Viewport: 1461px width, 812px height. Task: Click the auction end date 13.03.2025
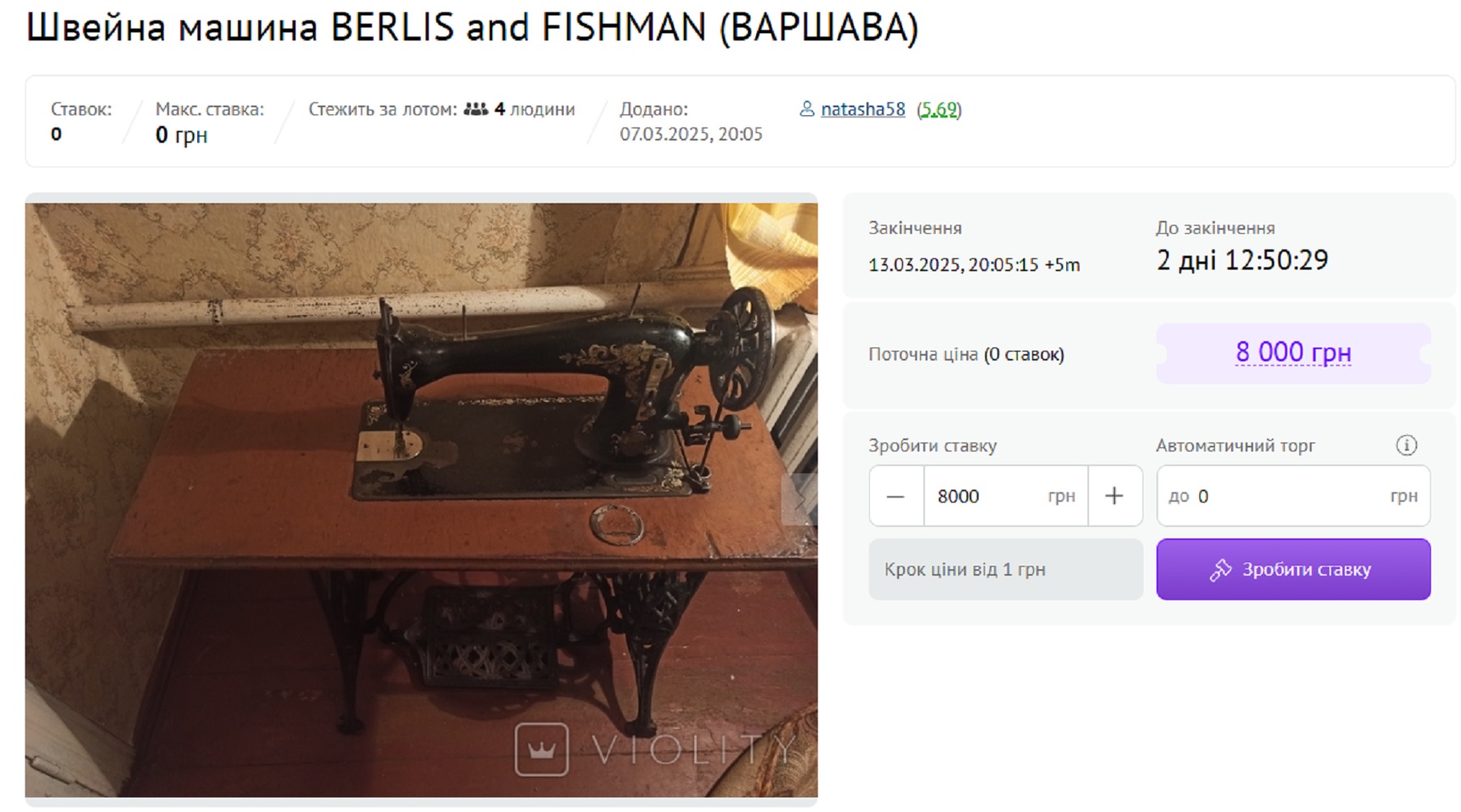[x=974, y=265]
